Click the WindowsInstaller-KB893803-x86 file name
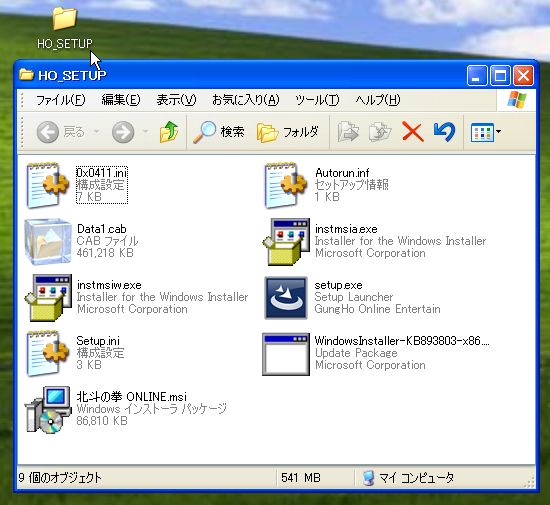Screen dimensions: 550x505 [x=402, y=341]
